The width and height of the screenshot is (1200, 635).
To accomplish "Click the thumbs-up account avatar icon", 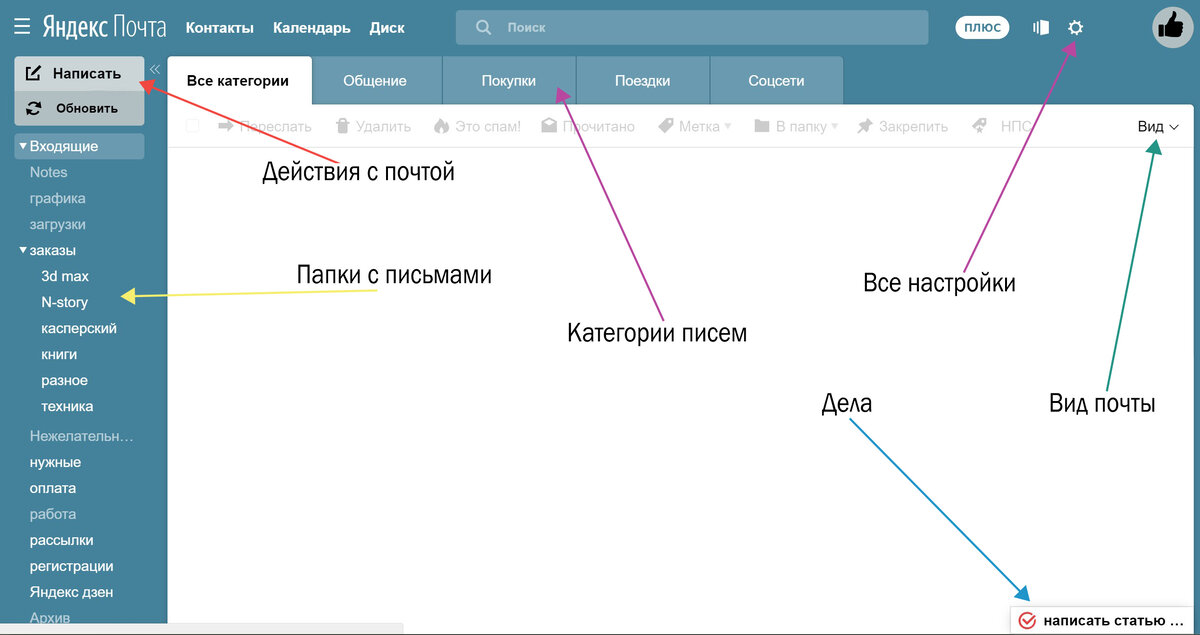I will 1172,27.
